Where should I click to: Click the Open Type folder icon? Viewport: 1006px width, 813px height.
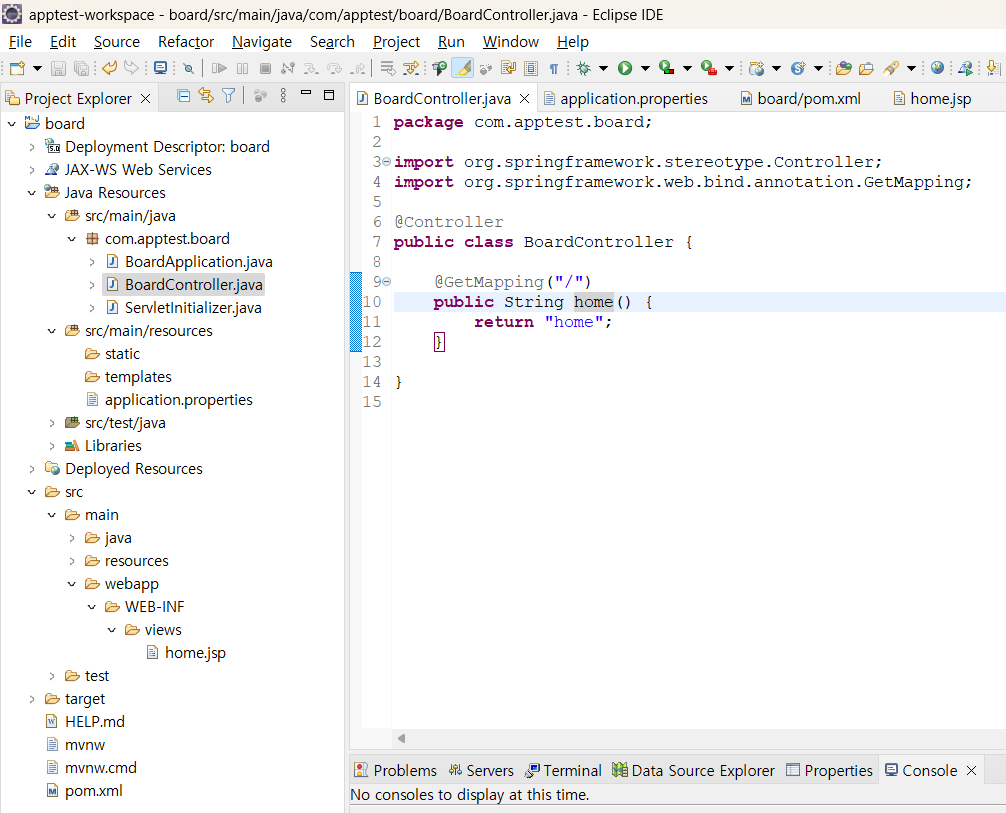point(844,68)
